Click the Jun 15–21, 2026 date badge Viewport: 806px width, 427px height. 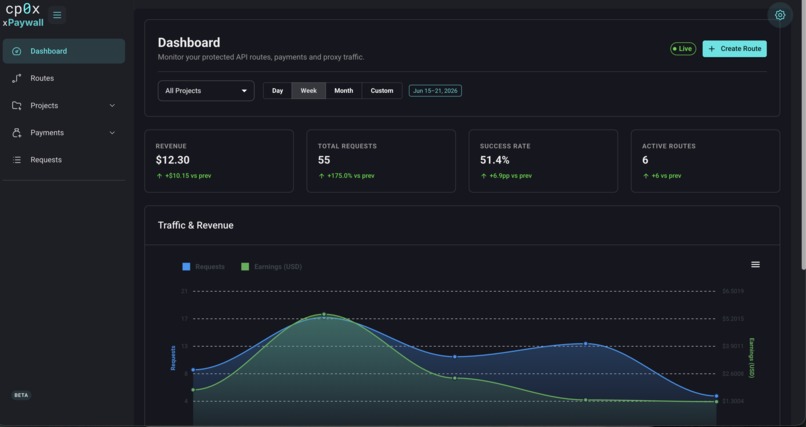tap(435, 90)
